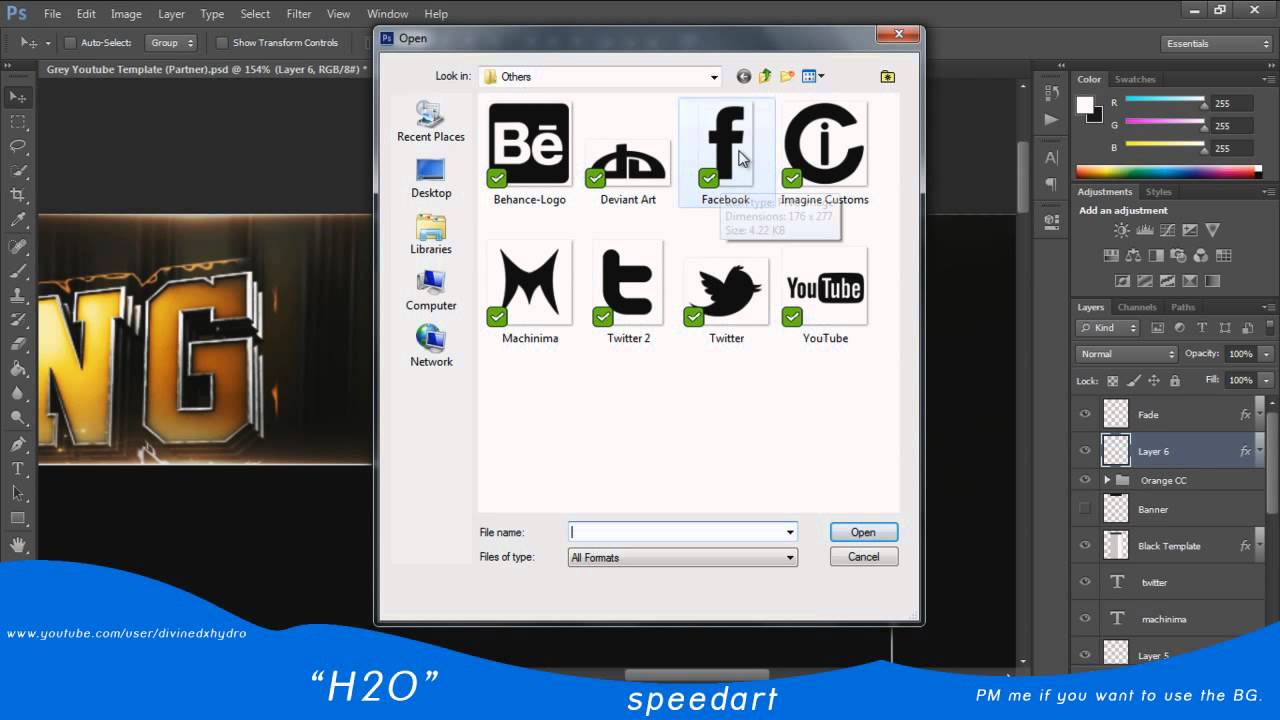Click the blue B color slider
The width and height of the screenshot is (1280, 720).
point(1165,146)
